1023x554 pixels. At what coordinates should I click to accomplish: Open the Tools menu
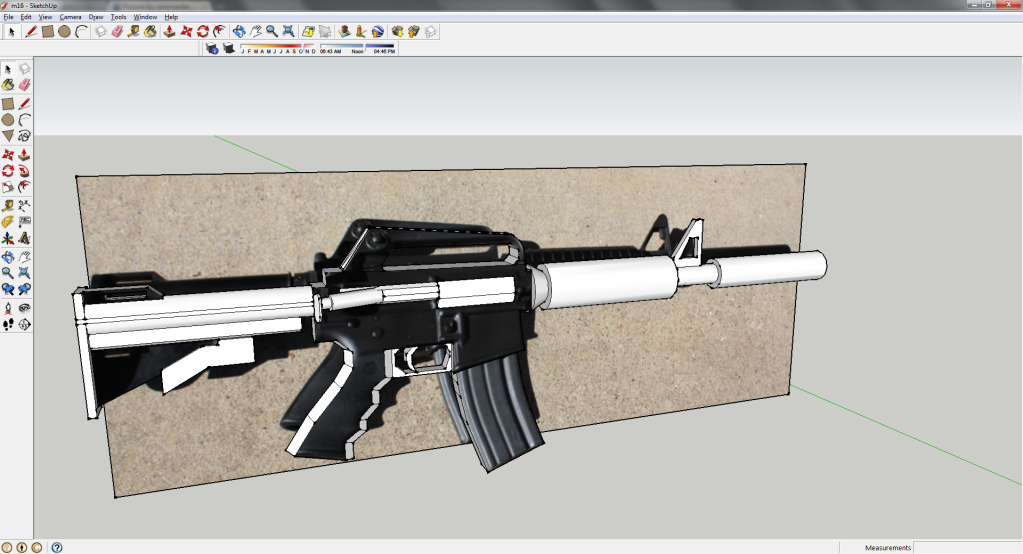[118, 17]
